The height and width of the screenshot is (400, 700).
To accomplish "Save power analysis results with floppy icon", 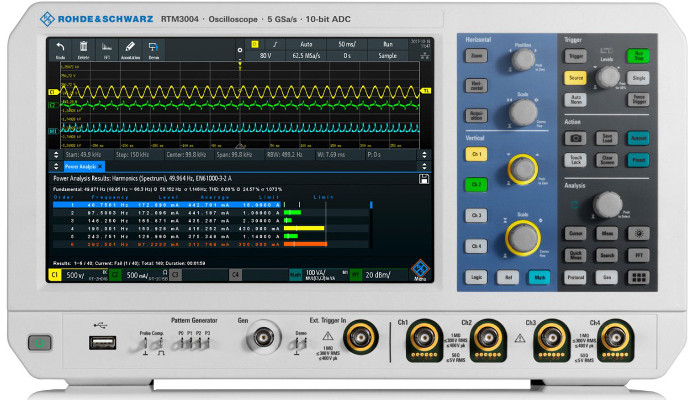I will pos(424,178).
